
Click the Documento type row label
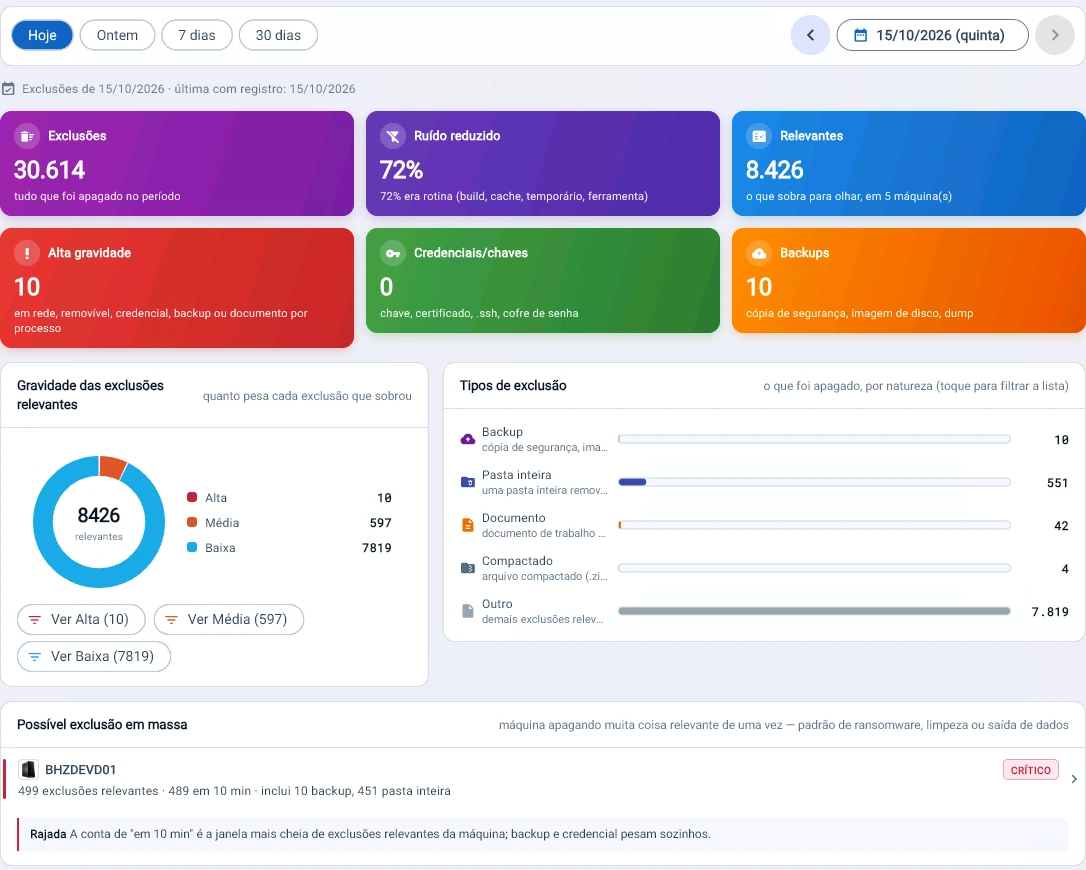tap(513, 517)
